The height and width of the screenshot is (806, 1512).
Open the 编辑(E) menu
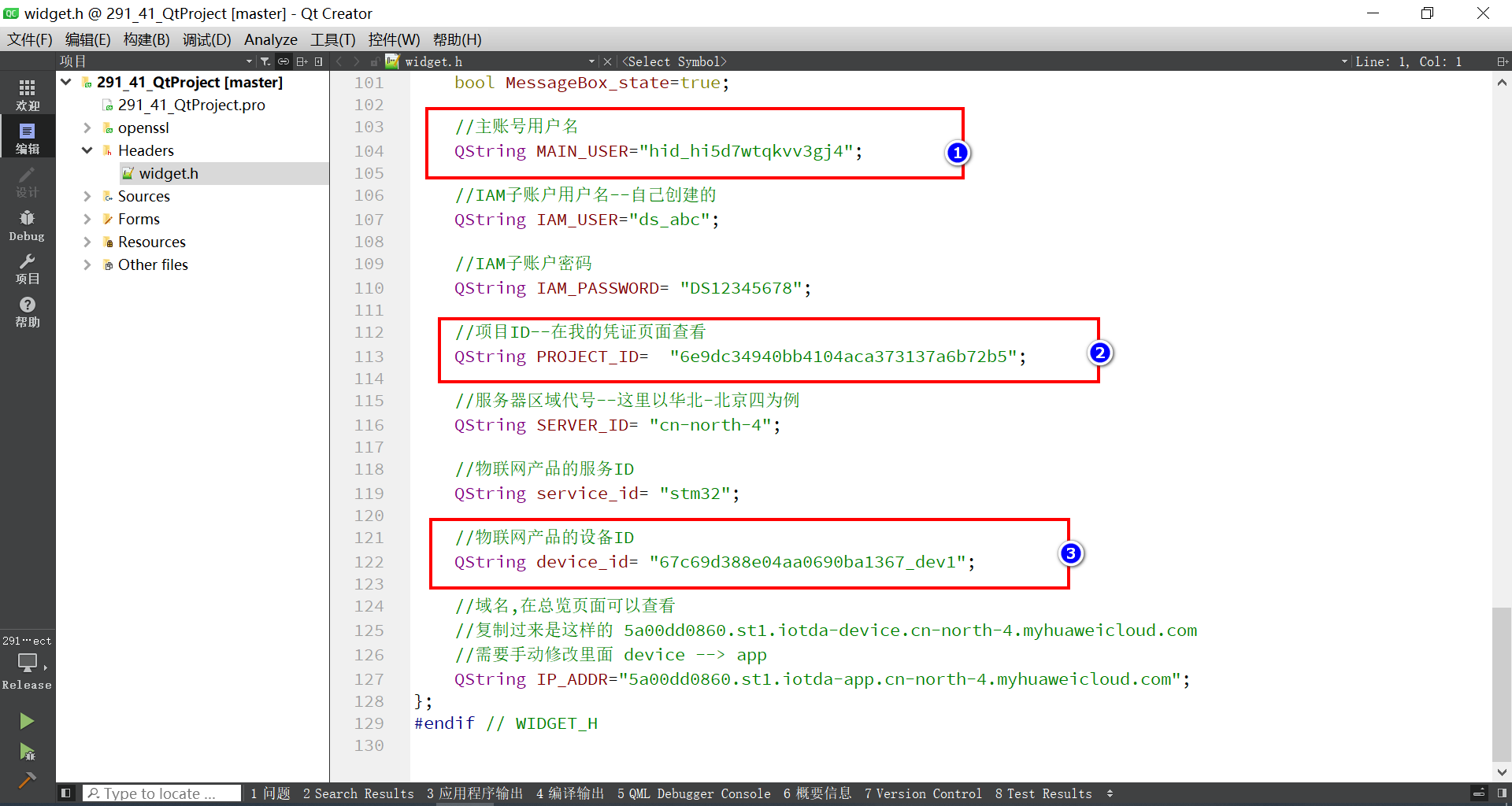(x=87, y=39)
